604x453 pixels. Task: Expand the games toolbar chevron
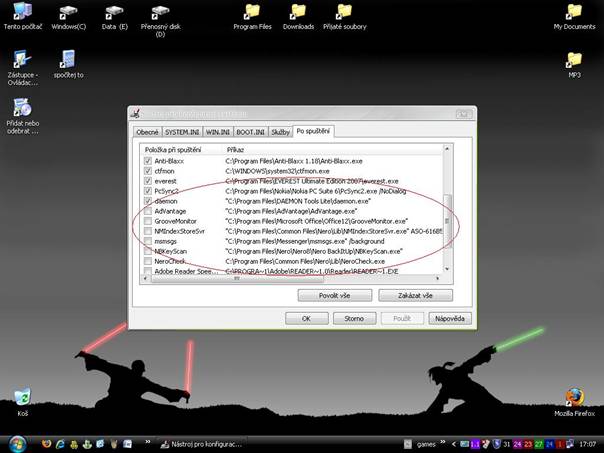coord(443,441)
